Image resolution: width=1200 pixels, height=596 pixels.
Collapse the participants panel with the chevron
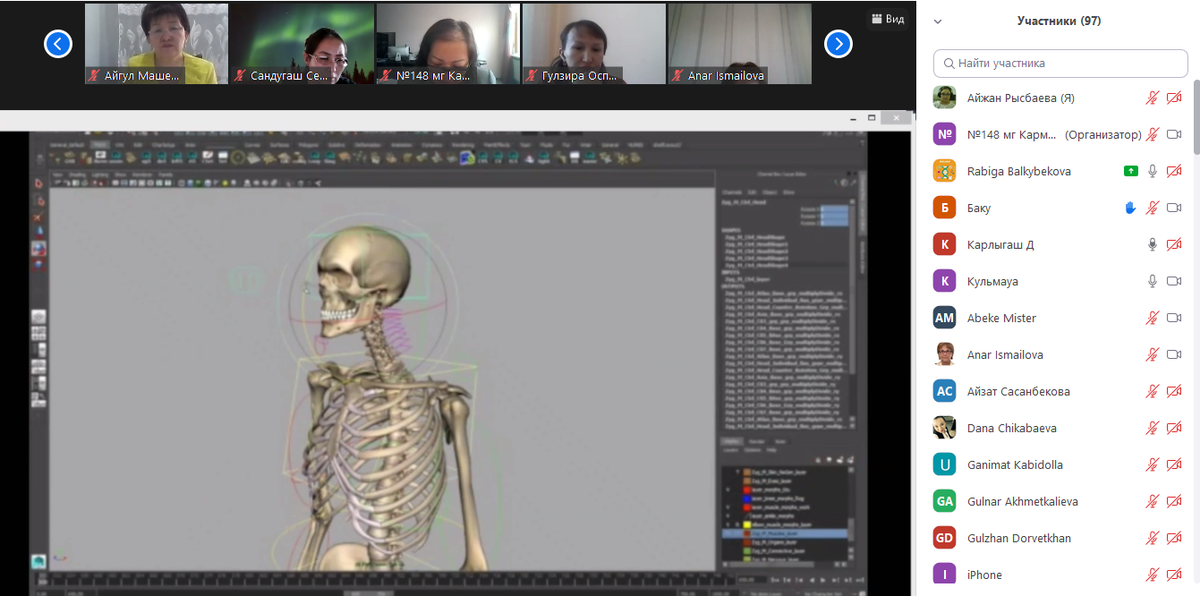pyautogui.click(x=938, y=21)
